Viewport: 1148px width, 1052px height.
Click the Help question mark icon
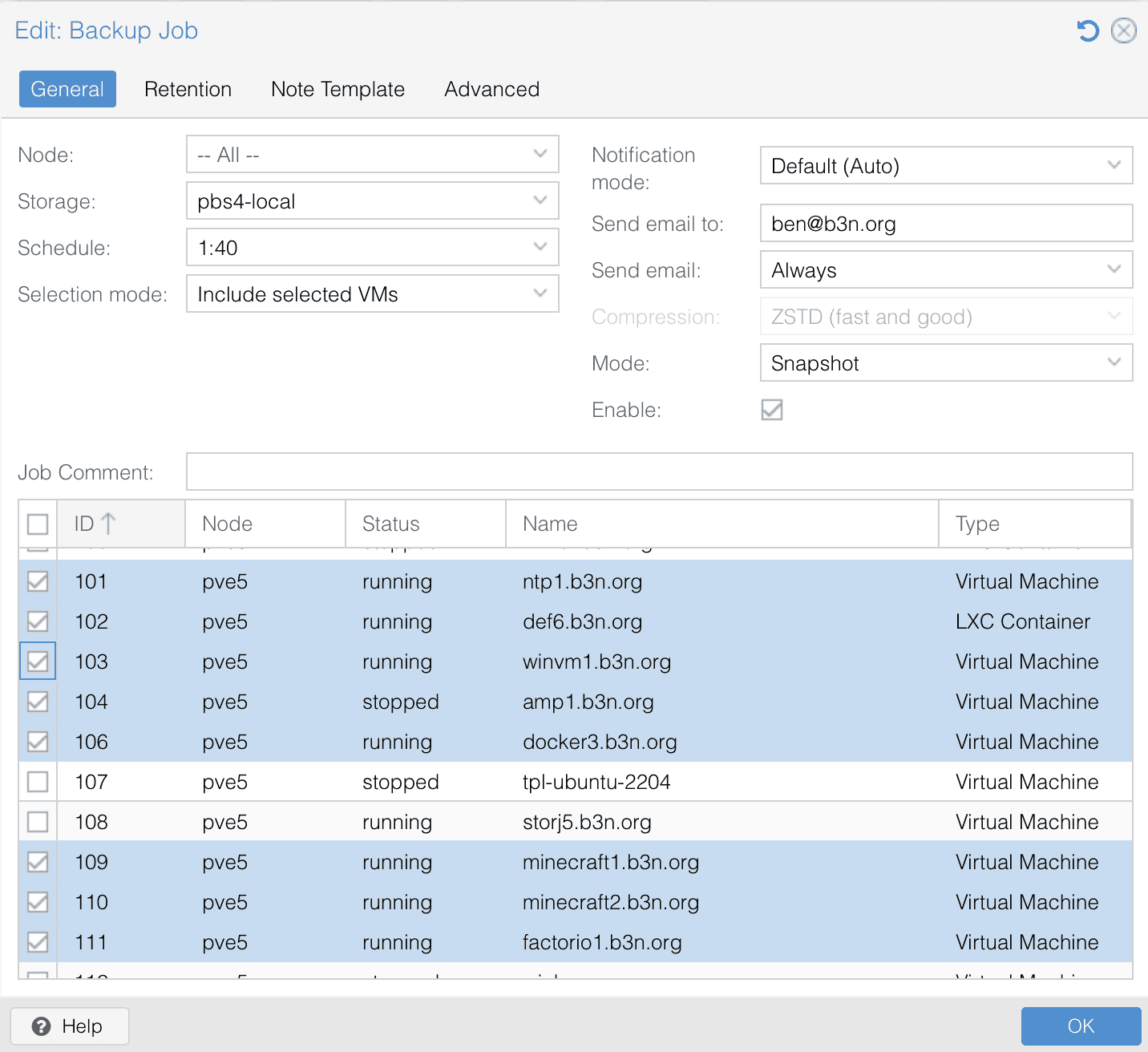[42, 1026]
